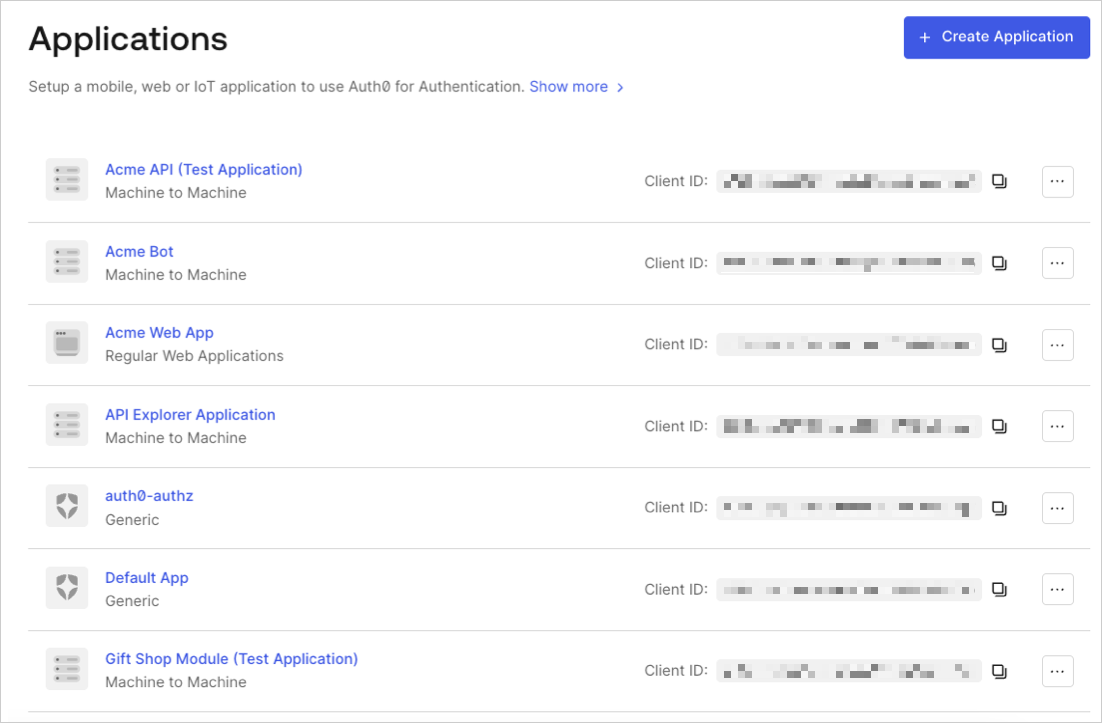Open the API Explorer Application options menu
Screen dimensions: 1102x723
coord(1057,425)
